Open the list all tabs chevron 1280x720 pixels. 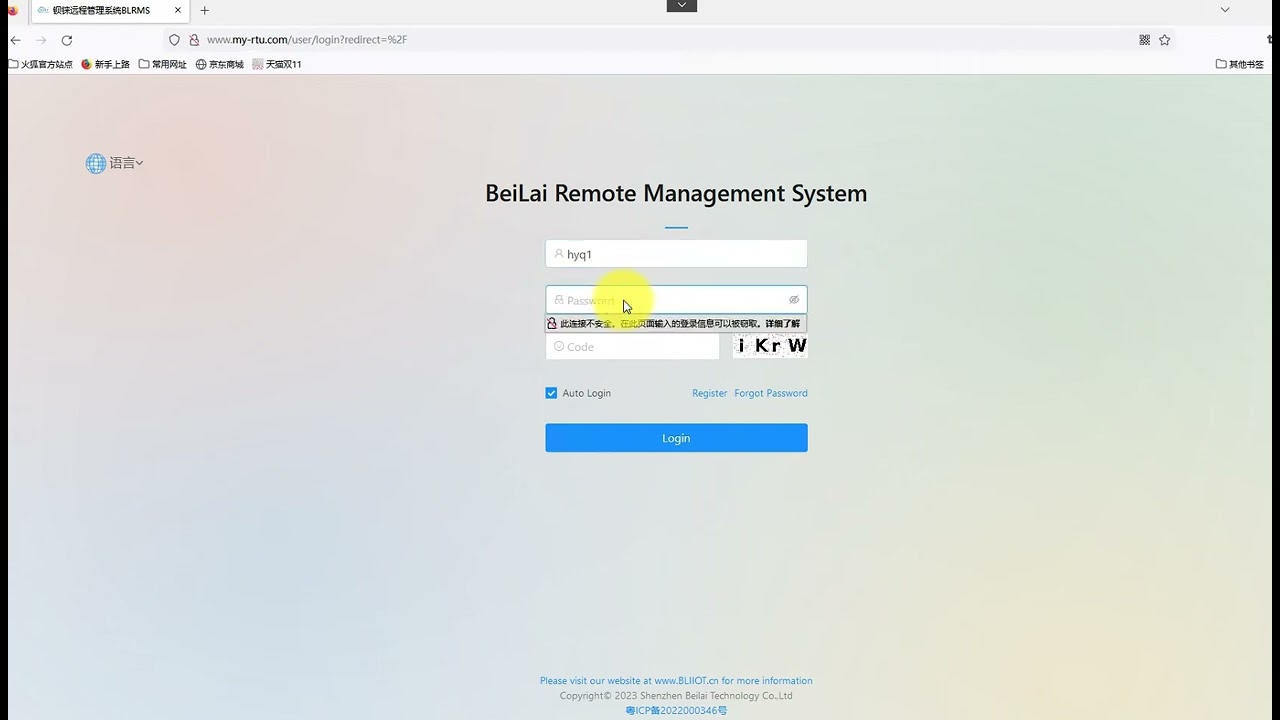[x=1225, y=10]
